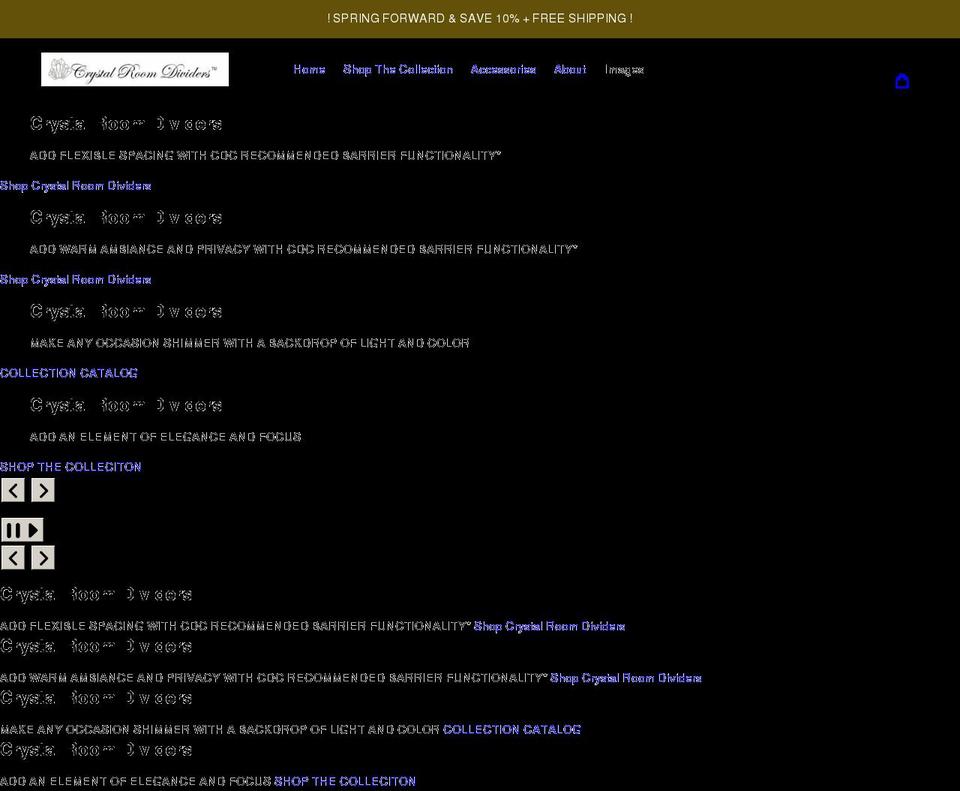This screenshot has height=791, width=960.
Task: Click the Spring Forward savings banner
Action: 480,18
